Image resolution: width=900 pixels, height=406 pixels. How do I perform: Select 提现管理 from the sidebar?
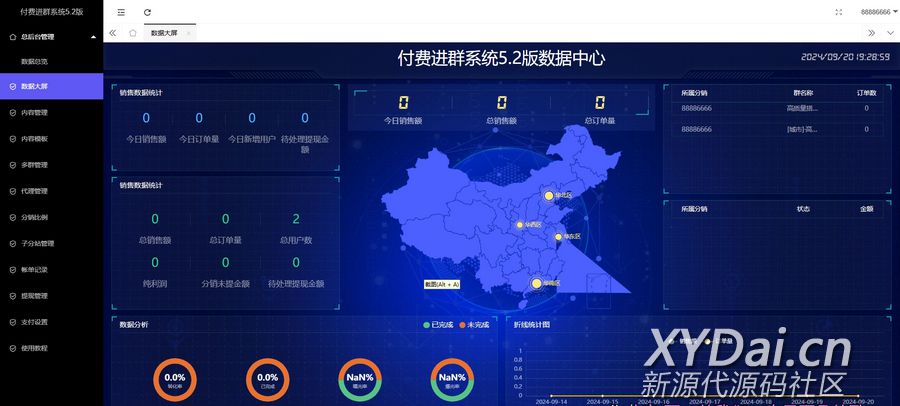(x=34, y=296)
